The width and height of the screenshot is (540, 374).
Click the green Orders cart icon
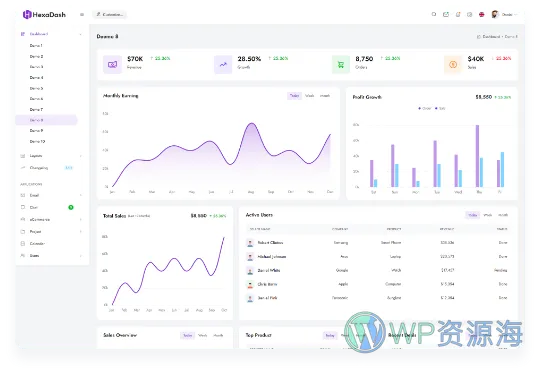click(x=341, y=64)
